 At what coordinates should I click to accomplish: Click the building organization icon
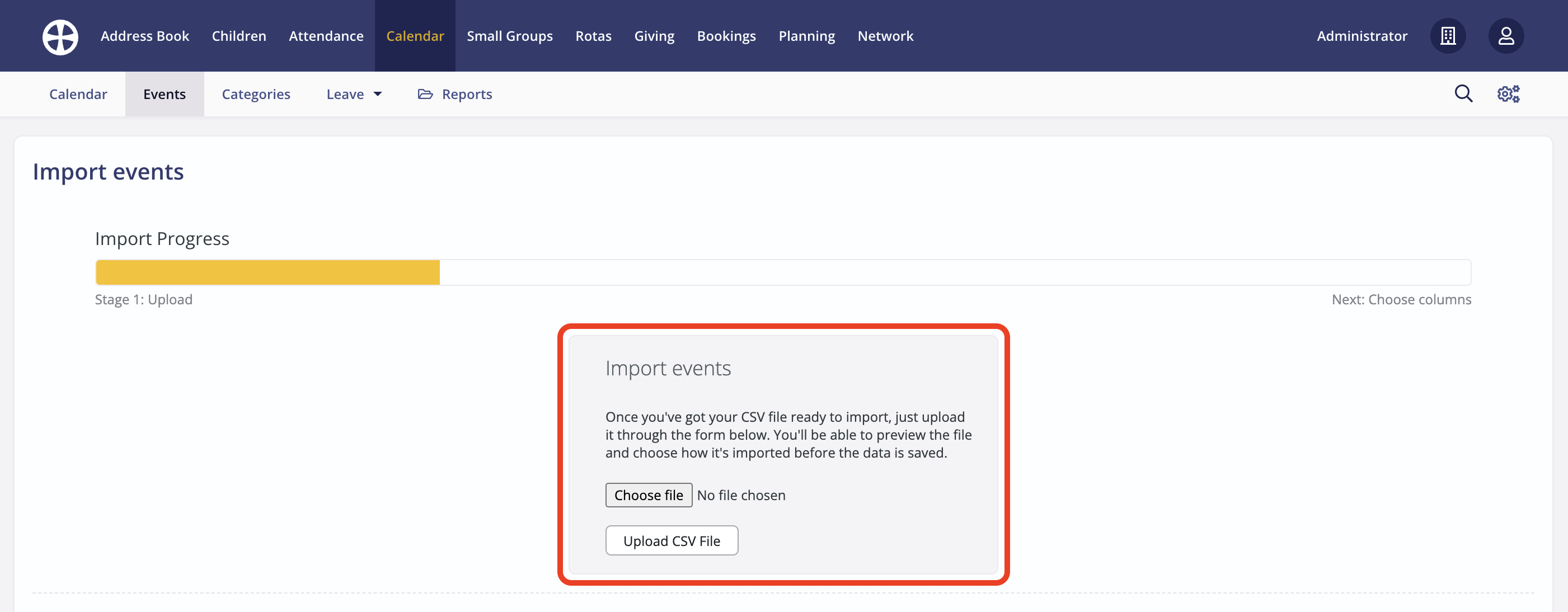pyautogui.click(x=1448, y=36)
